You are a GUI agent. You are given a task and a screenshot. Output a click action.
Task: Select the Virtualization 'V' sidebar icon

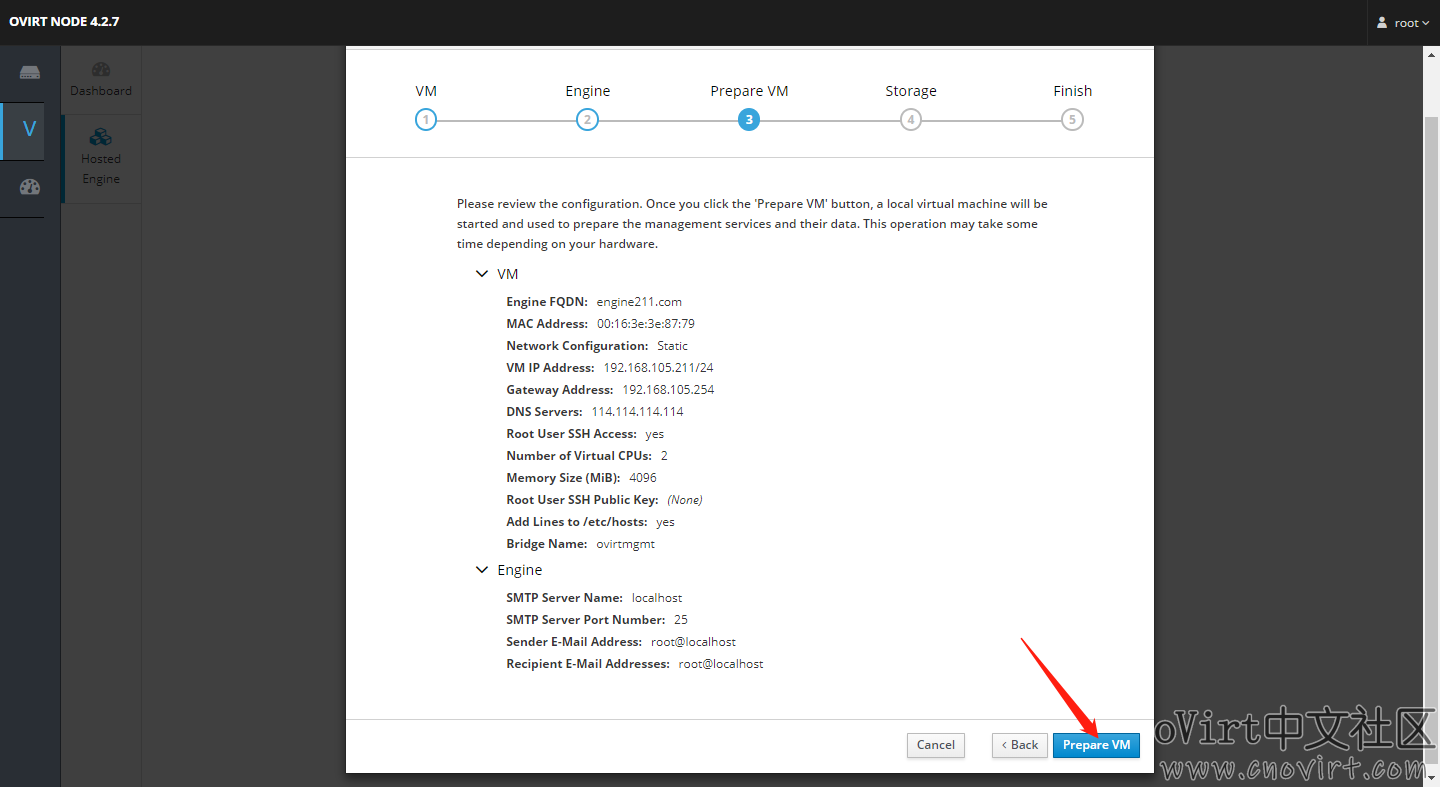point(29,130)
